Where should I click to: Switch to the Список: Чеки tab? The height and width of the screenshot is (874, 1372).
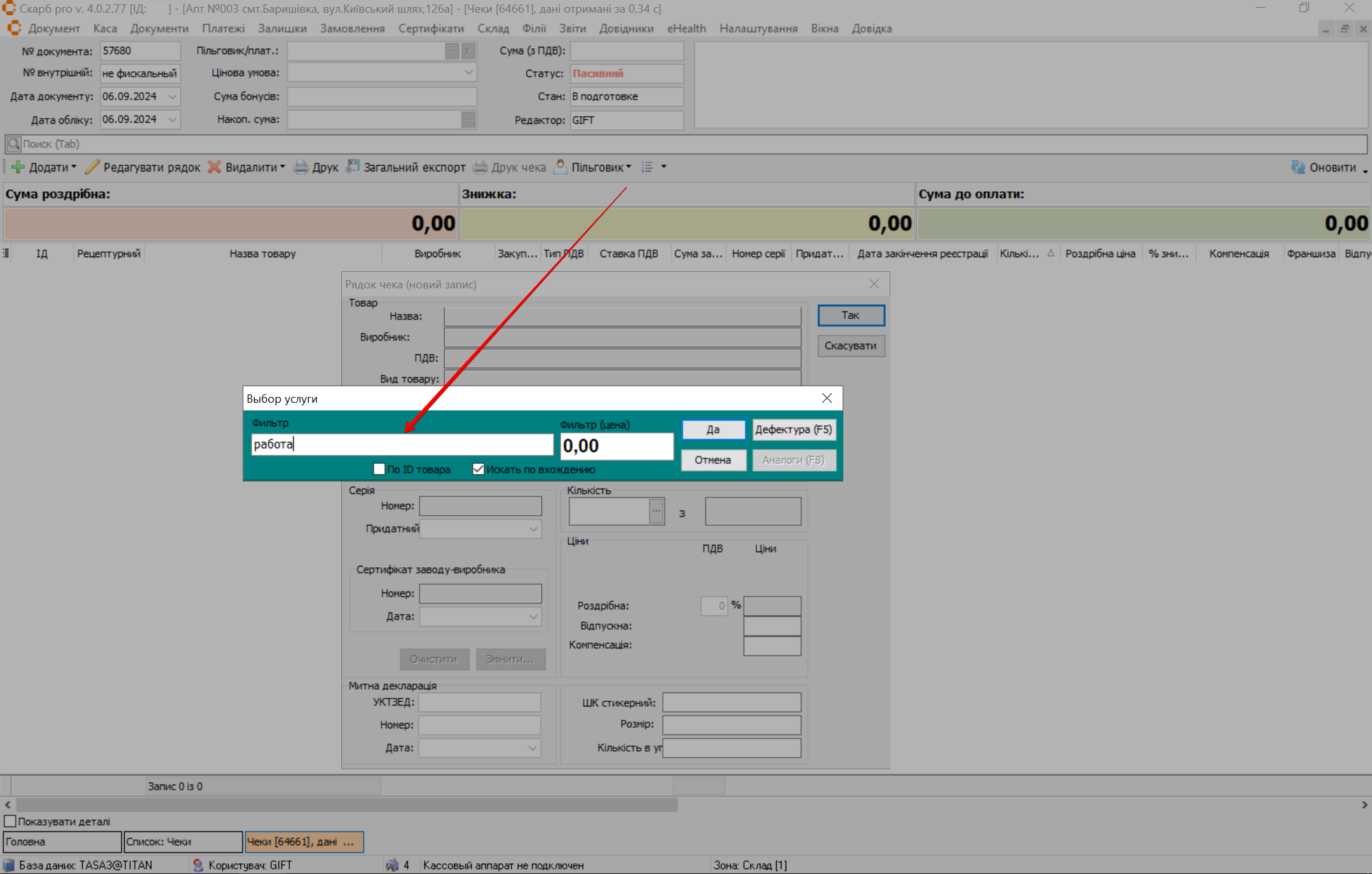[182, 842]
